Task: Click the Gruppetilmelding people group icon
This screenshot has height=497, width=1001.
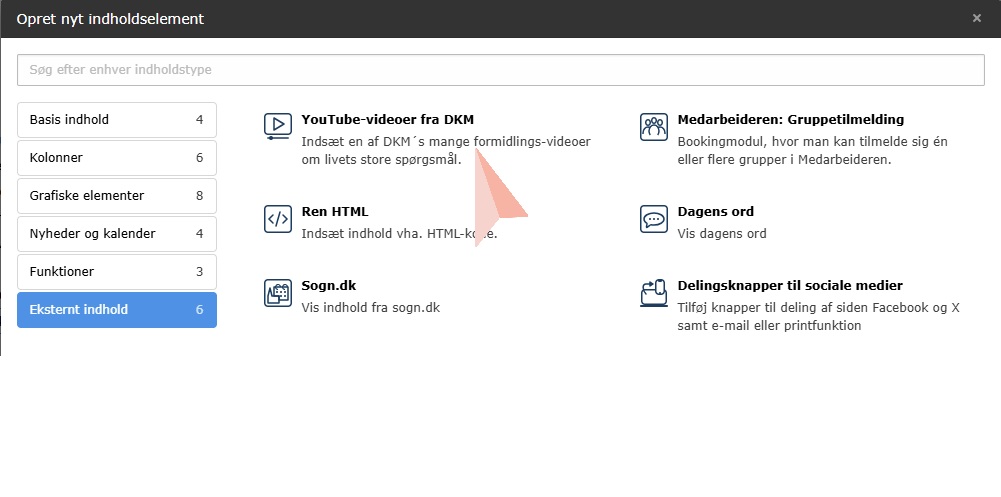Action: coord(653,127)
